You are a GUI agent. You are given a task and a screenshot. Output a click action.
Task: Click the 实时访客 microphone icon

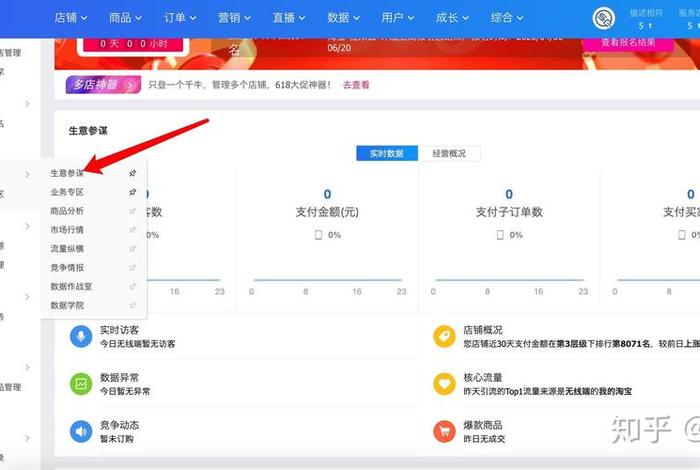[81, 336]
